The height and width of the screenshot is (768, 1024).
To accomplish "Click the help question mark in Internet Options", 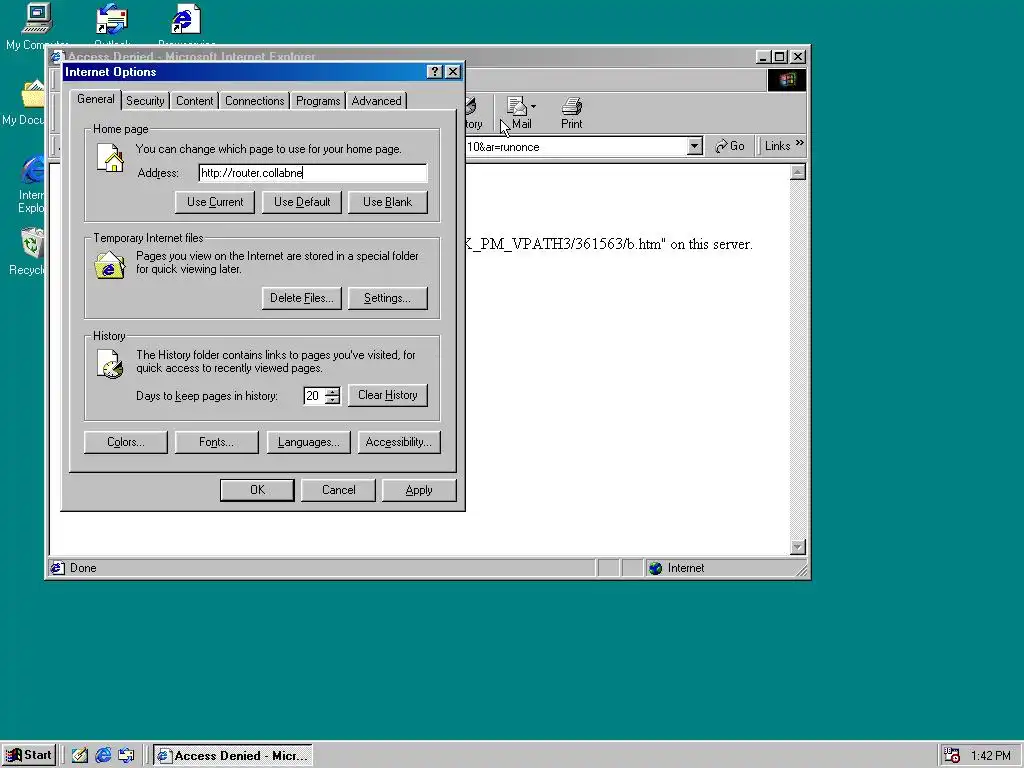I will (434, 72).
